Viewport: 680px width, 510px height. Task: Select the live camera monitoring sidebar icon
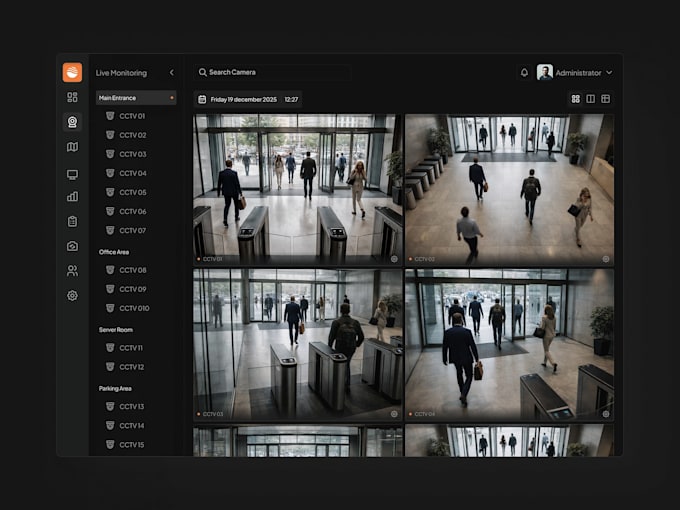(72, 122)
